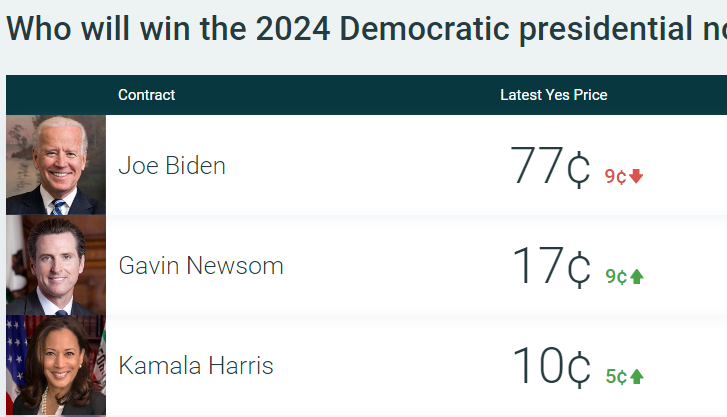Click Biden's 77¢ latest yes price
Image resolution: width=727 pixels, height=417 pixels.
point(550,167)
